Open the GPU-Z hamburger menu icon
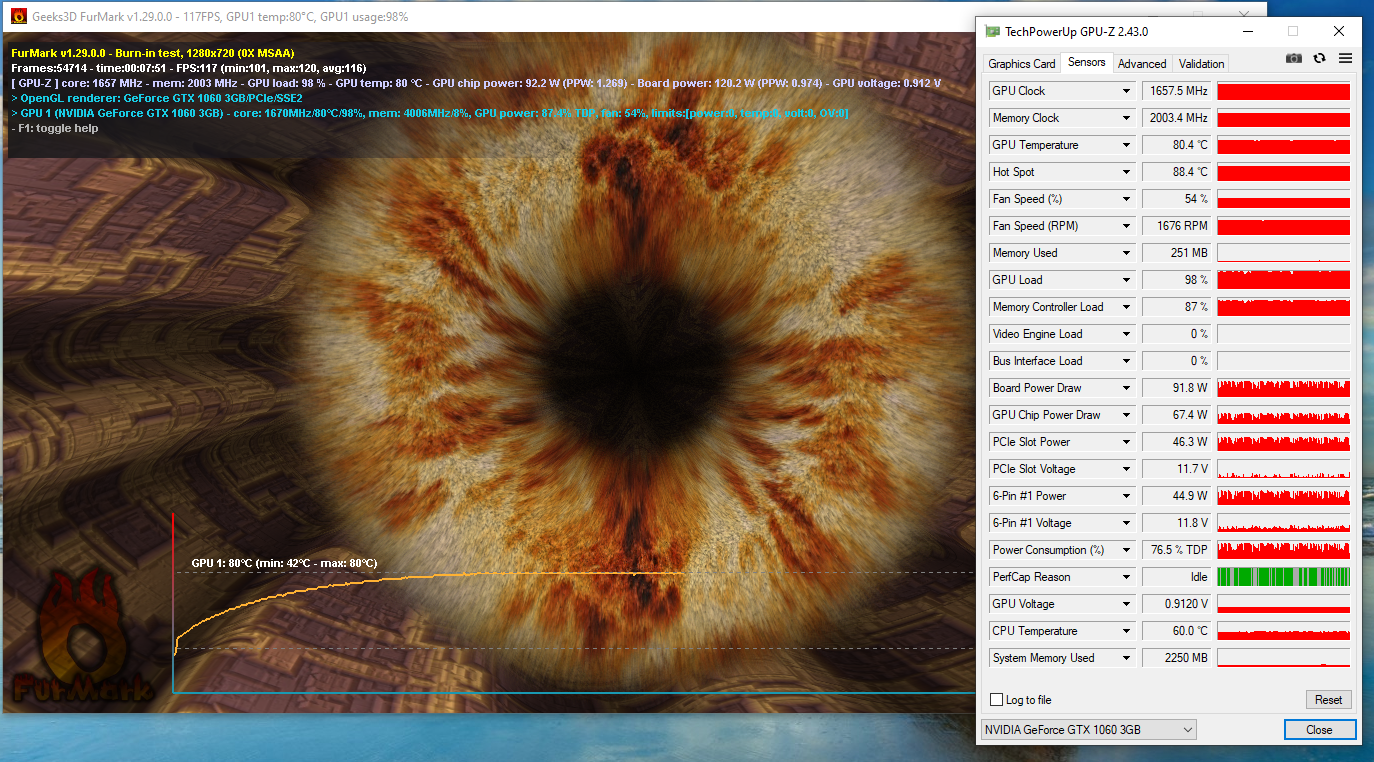The width and height of the screenshot is (1374, 762). pos(1345,59)
